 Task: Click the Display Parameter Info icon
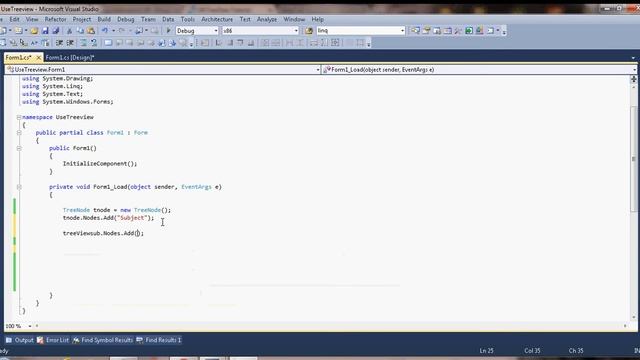(13, 42)
